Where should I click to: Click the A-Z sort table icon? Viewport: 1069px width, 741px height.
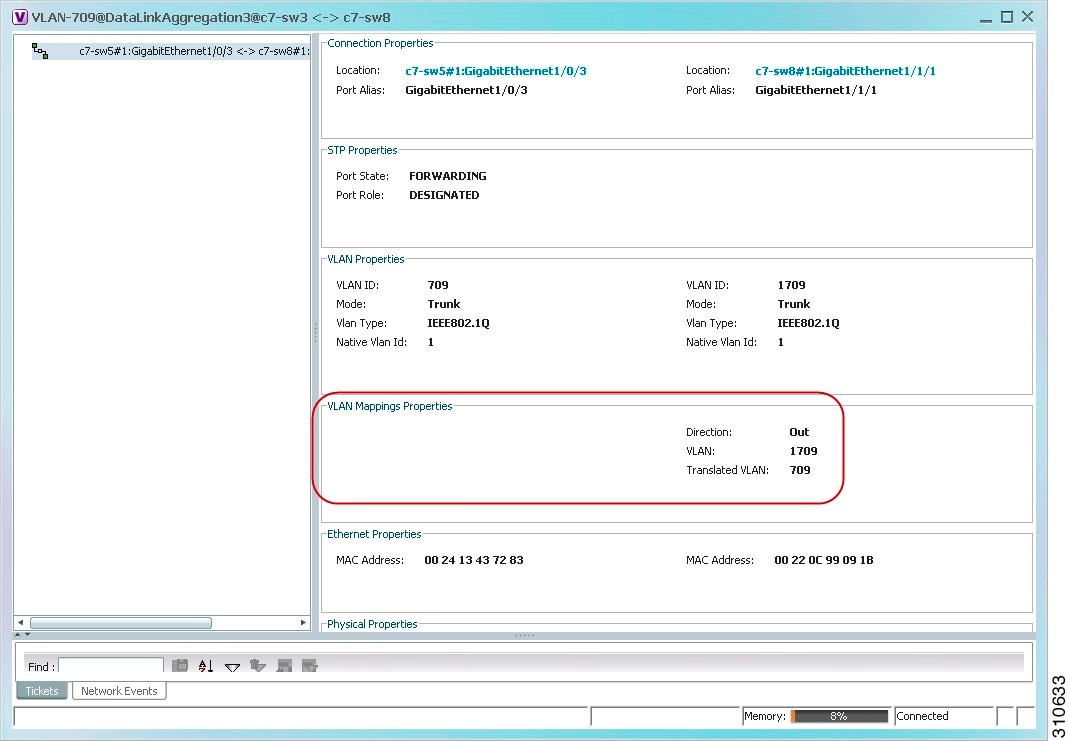click(x=206, y=665)
